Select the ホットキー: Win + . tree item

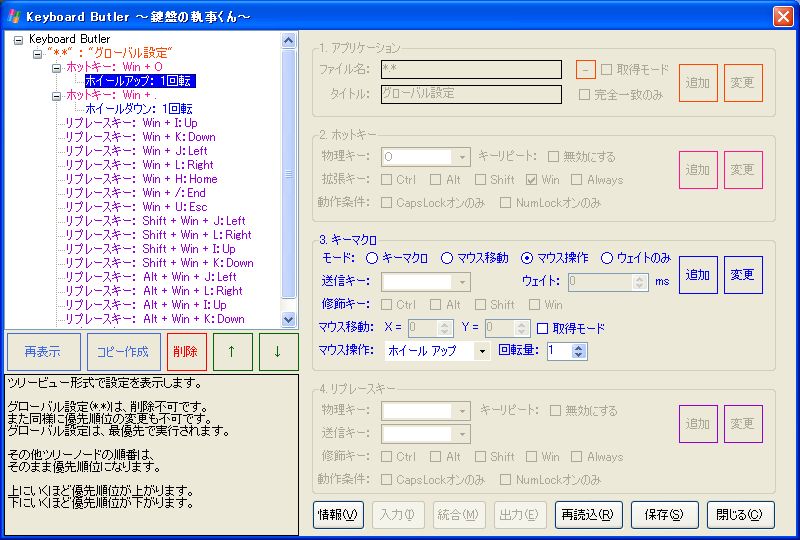(111, 95)
